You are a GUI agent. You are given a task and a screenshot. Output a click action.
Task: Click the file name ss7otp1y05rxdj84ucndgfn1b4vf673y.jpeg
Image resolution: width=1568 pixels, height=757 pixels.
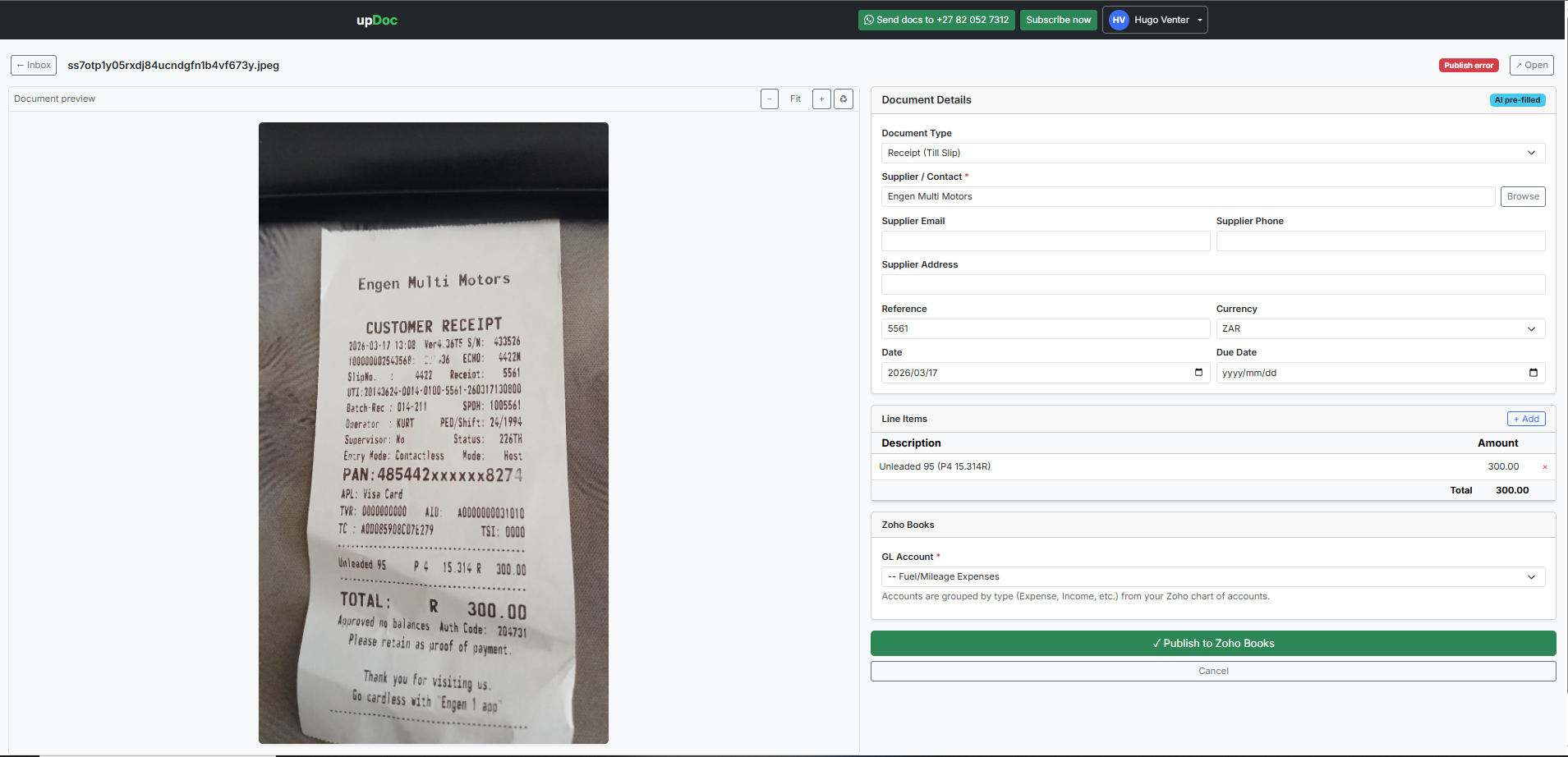click(x=173, y=65)
